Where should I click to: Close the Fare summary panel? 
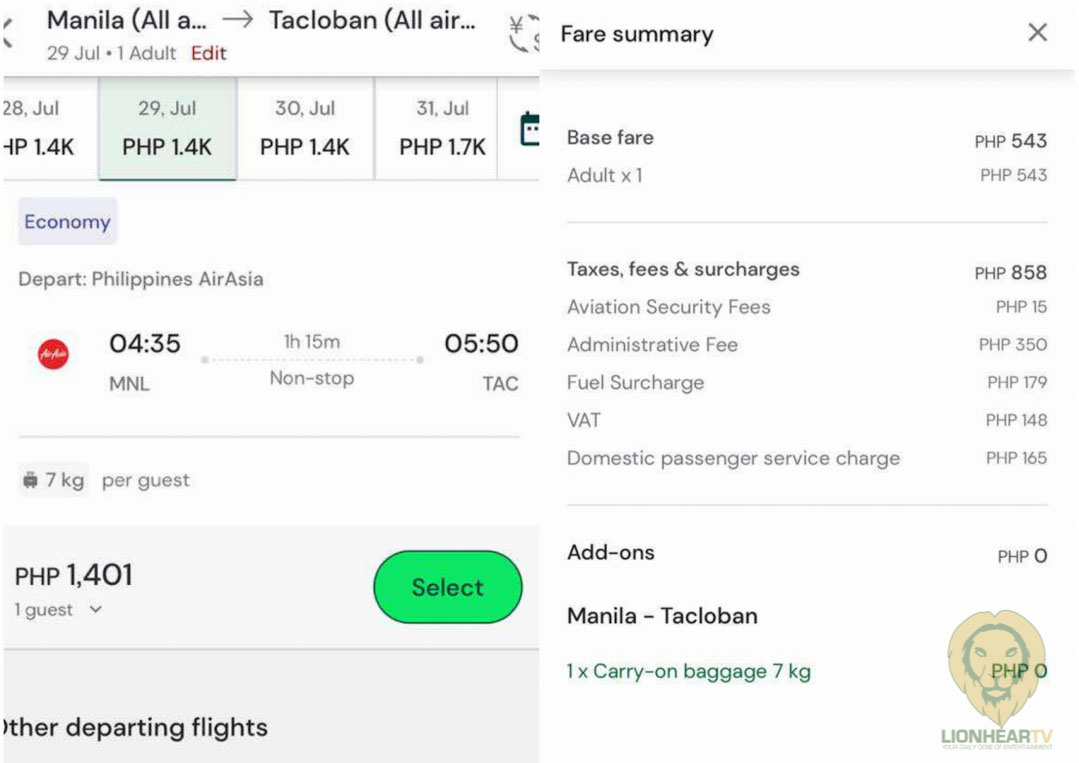tap(1038, 33)
